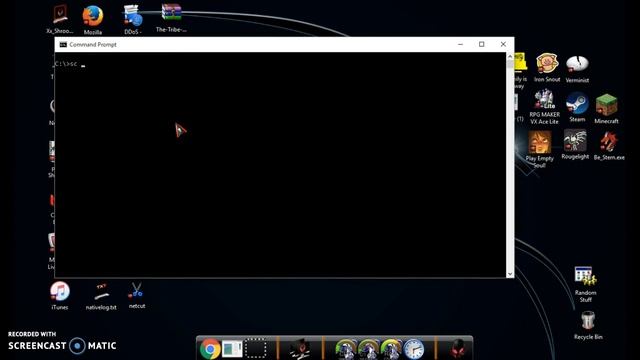Click the Chrome icon in the dock
This screenshot has height=360, width=640.
point(210,349)
